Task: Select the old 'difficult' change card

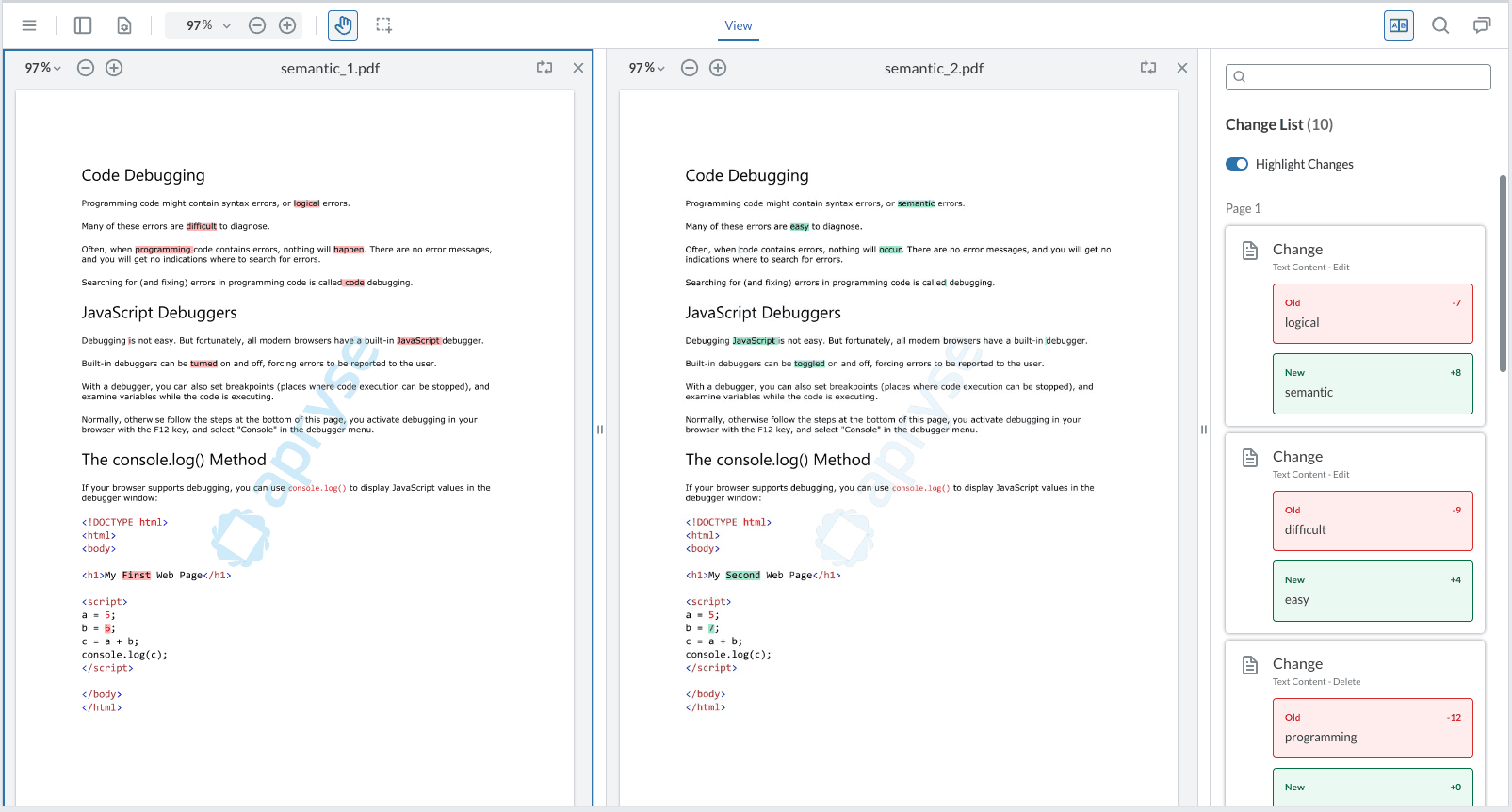Action: pyautogui.click(x=1373, y=521)
